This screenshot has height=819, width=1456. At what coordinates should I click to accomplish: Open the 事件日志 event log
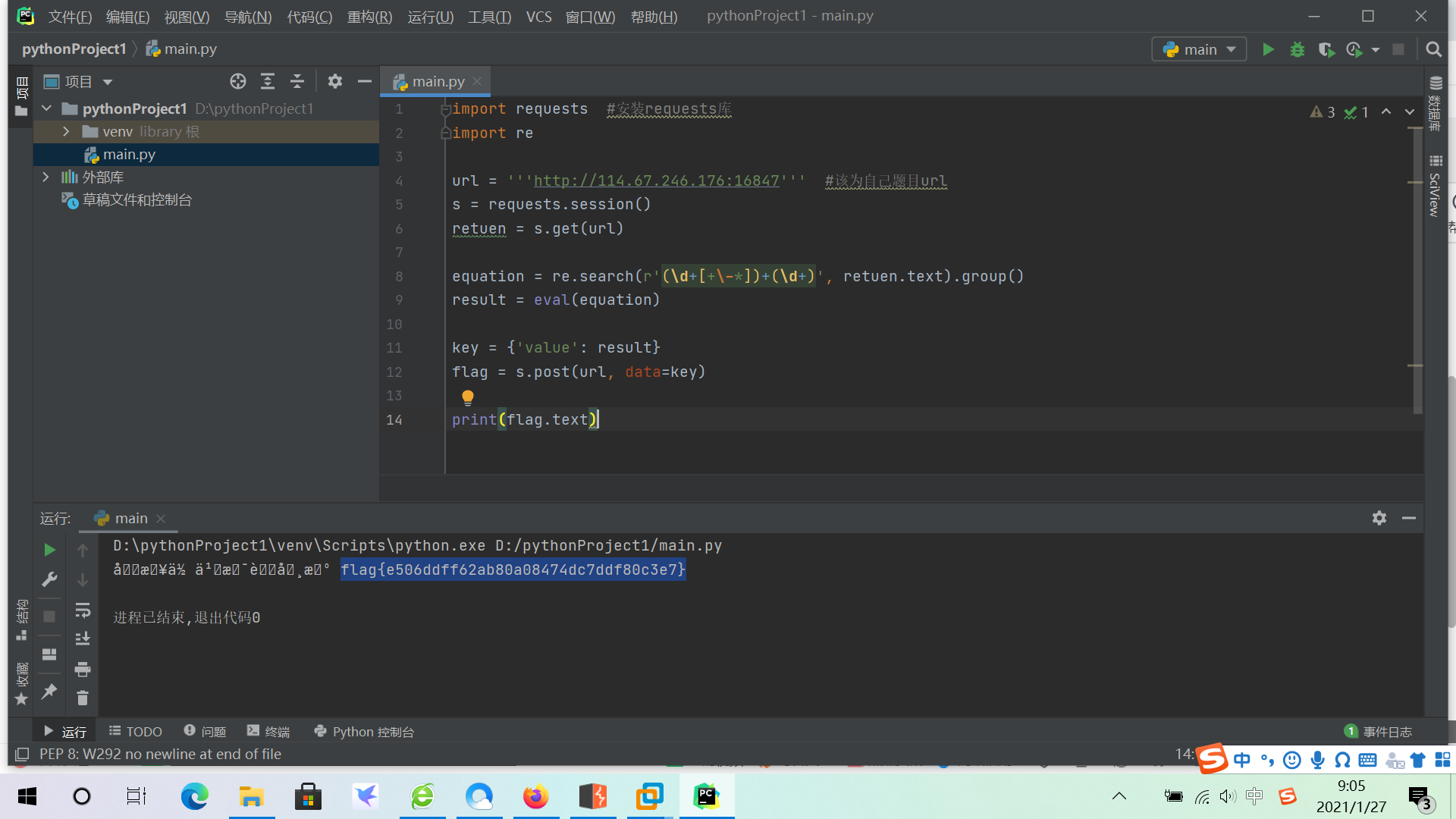1378,731
